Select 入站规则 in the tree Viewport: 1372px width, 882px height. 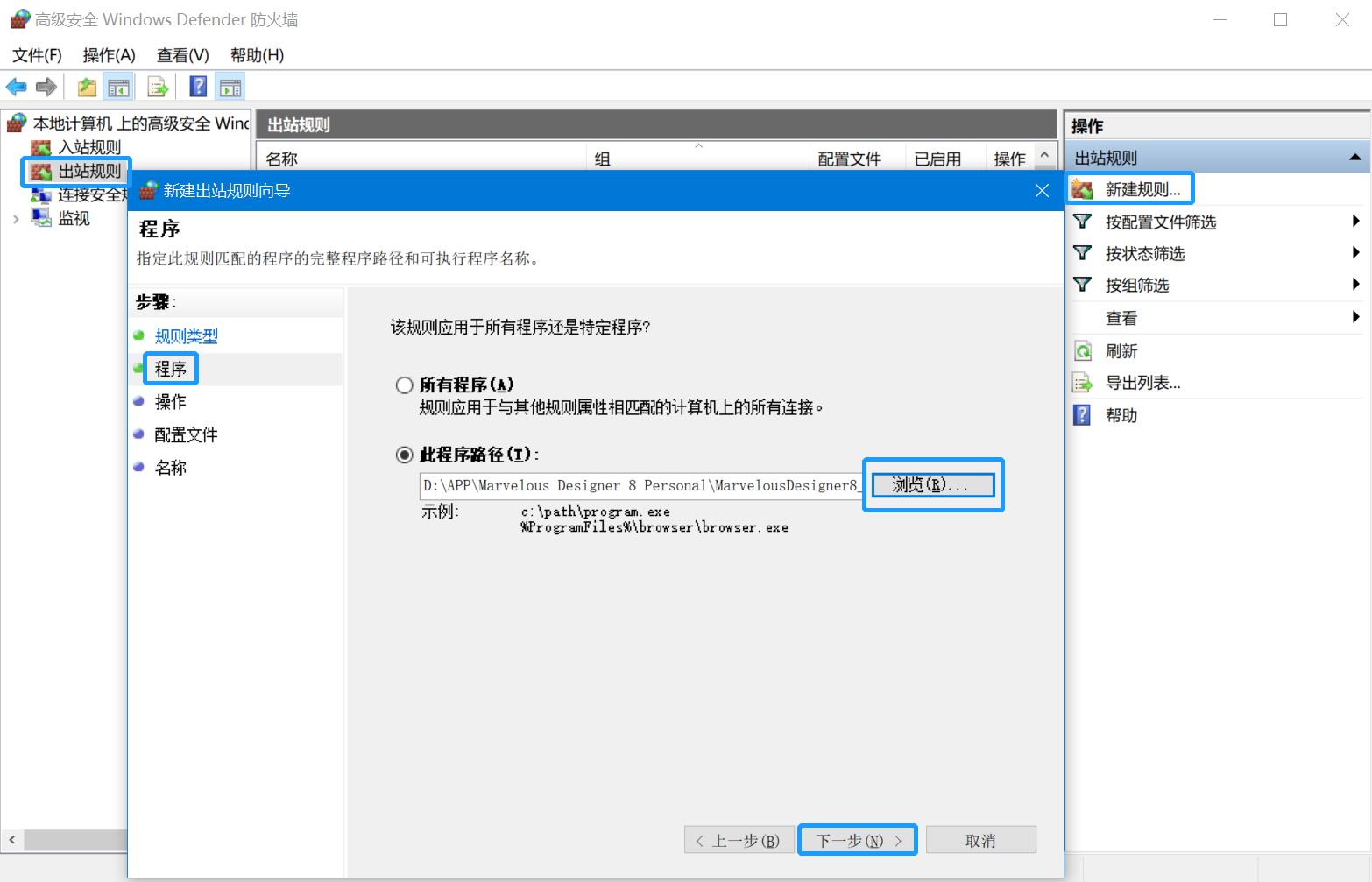(x=89, y=147)
